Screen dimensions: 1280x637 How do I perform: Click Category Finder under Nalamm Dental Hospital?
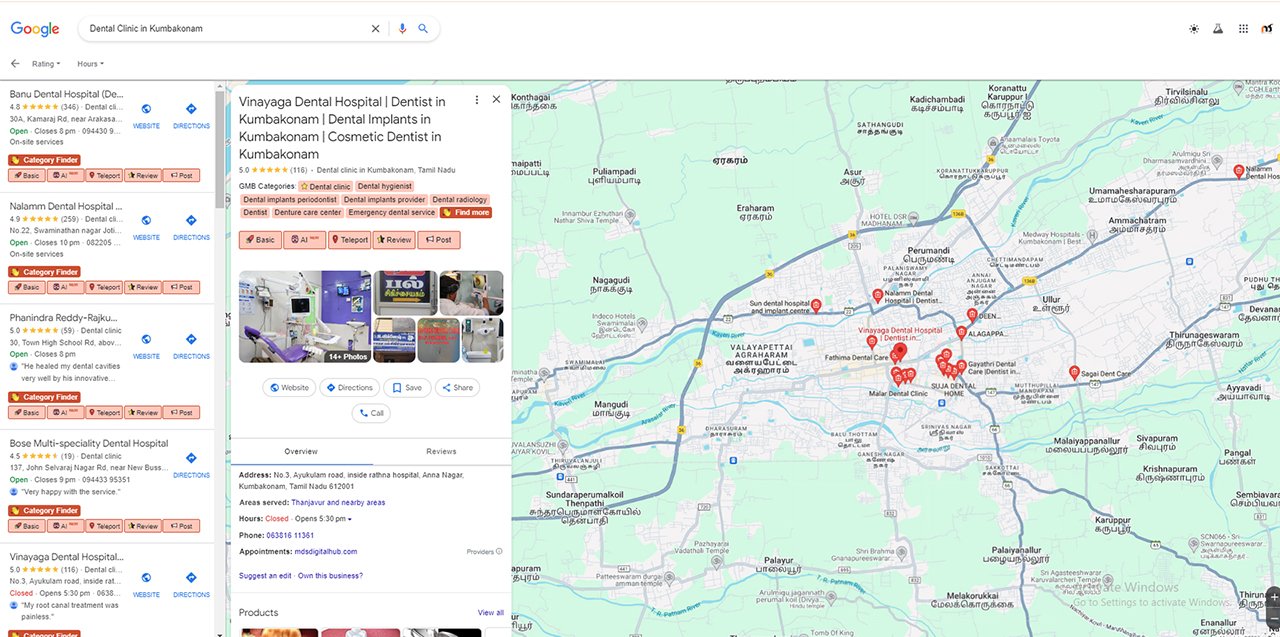[44, 272]
